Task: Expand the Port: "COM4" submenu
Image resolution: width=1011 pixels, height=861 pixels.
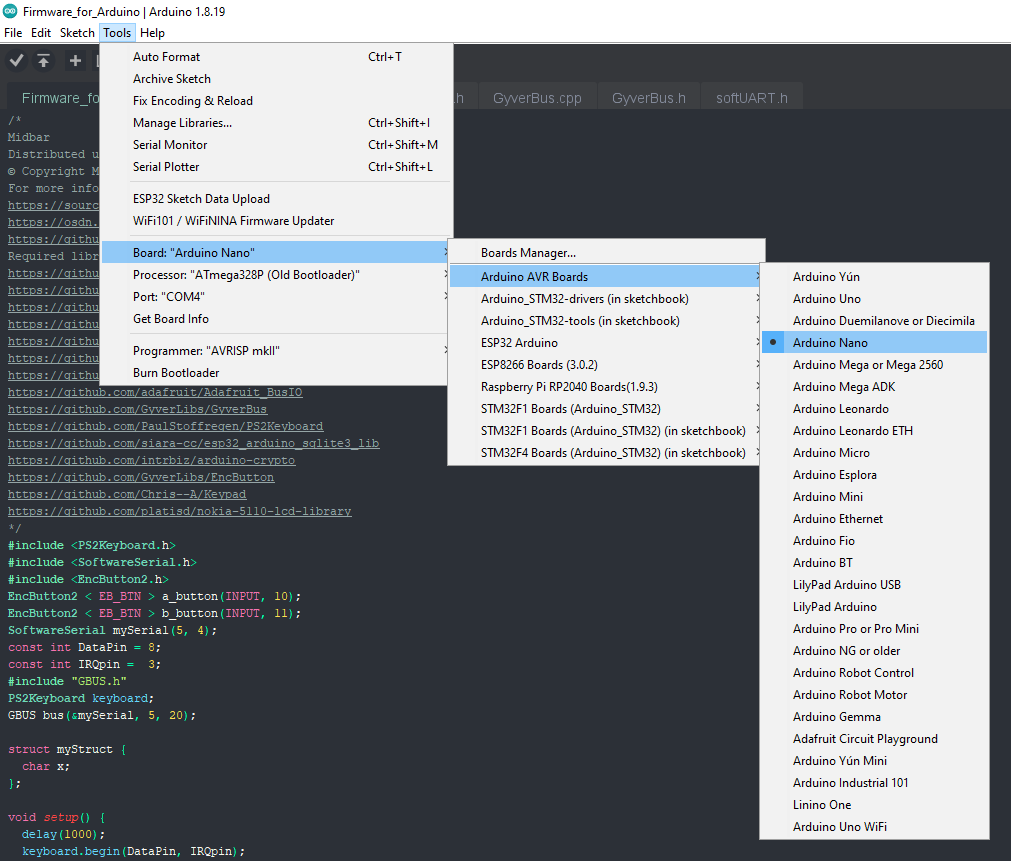Action: click(x=275, y=297)
